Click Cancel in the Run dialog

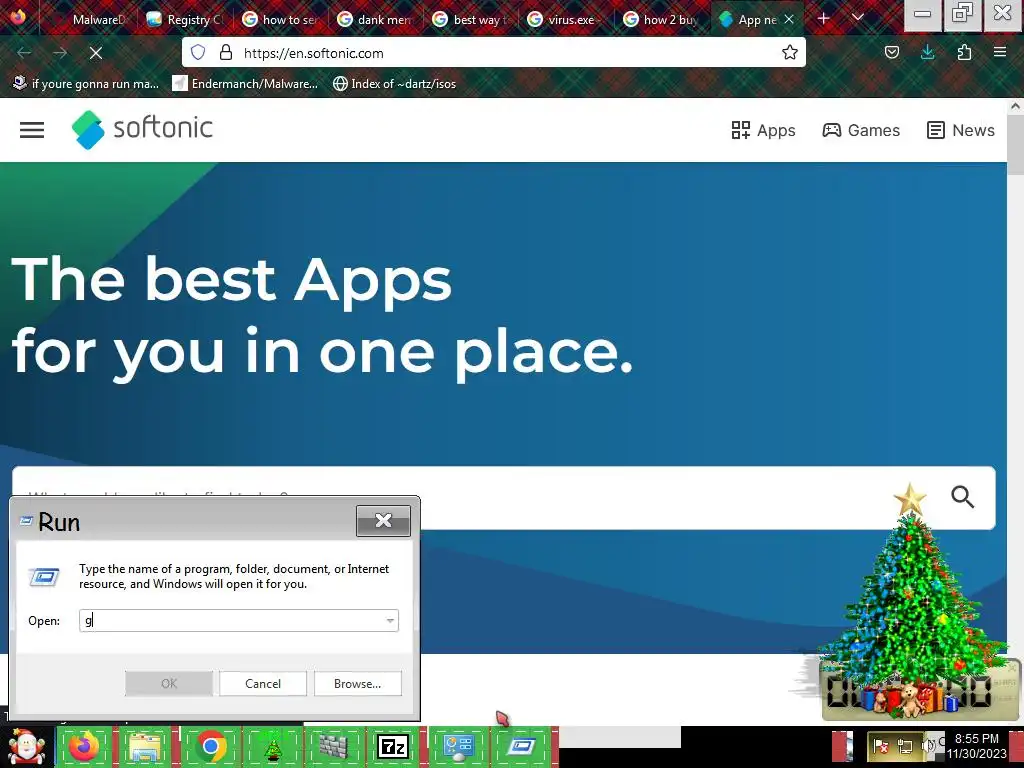click(x=263, y=683)
